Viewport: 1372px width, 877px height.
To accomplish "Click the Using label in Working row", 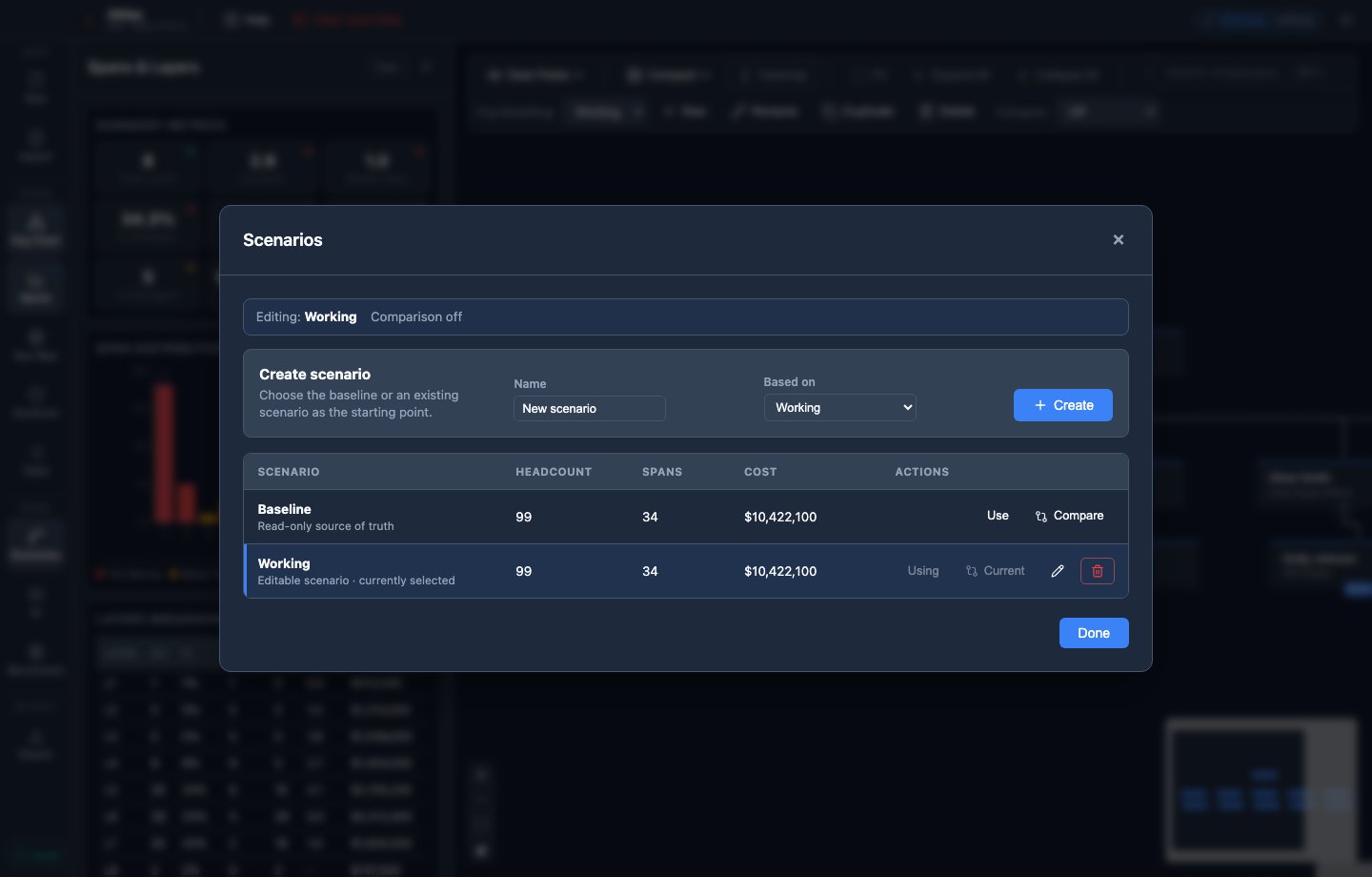I will pos(922,571).
